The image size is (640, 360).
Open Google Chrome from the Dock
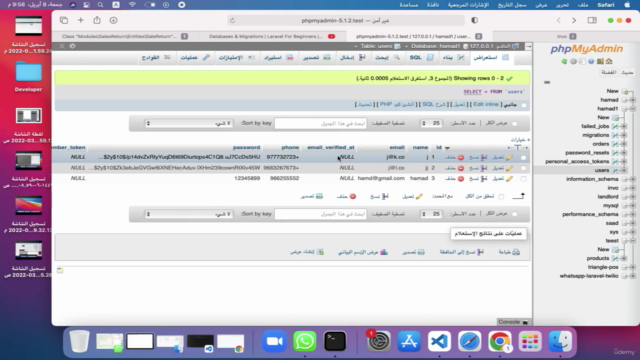click(500, 341)
